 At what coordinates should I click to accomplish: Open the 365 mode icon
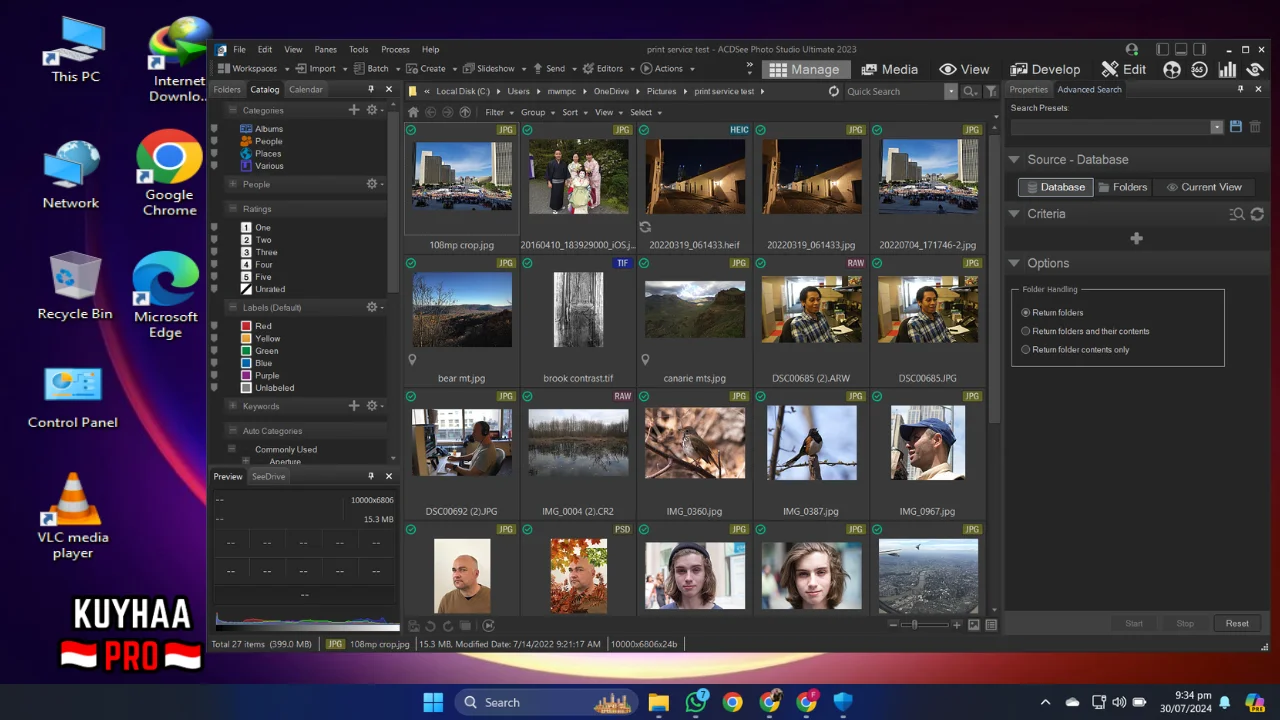tap(1199, 69)
